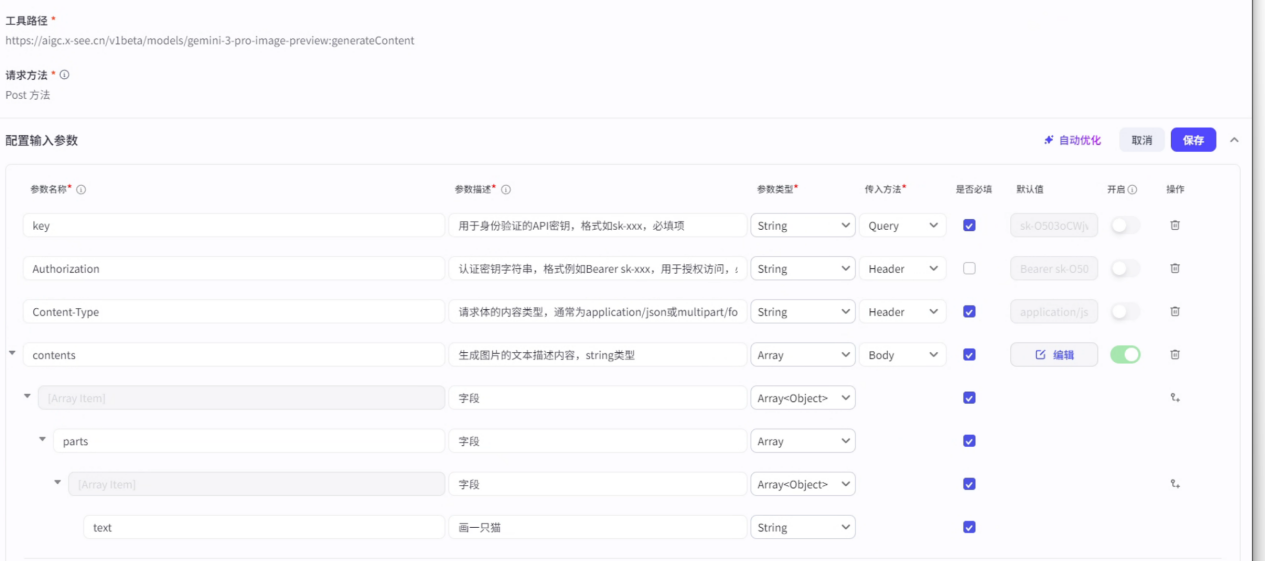Toggle required checkbox for Content-Type
This screenshot has width=1265, height=561.
tap(969, 311)
